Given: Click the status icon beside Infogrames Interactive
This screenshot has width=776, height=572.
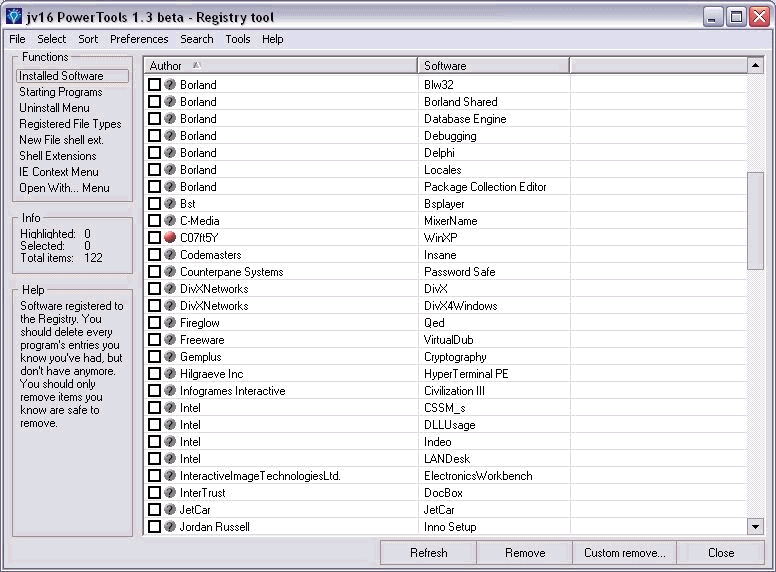Looking at the screenshot, I should click(170, 390).
